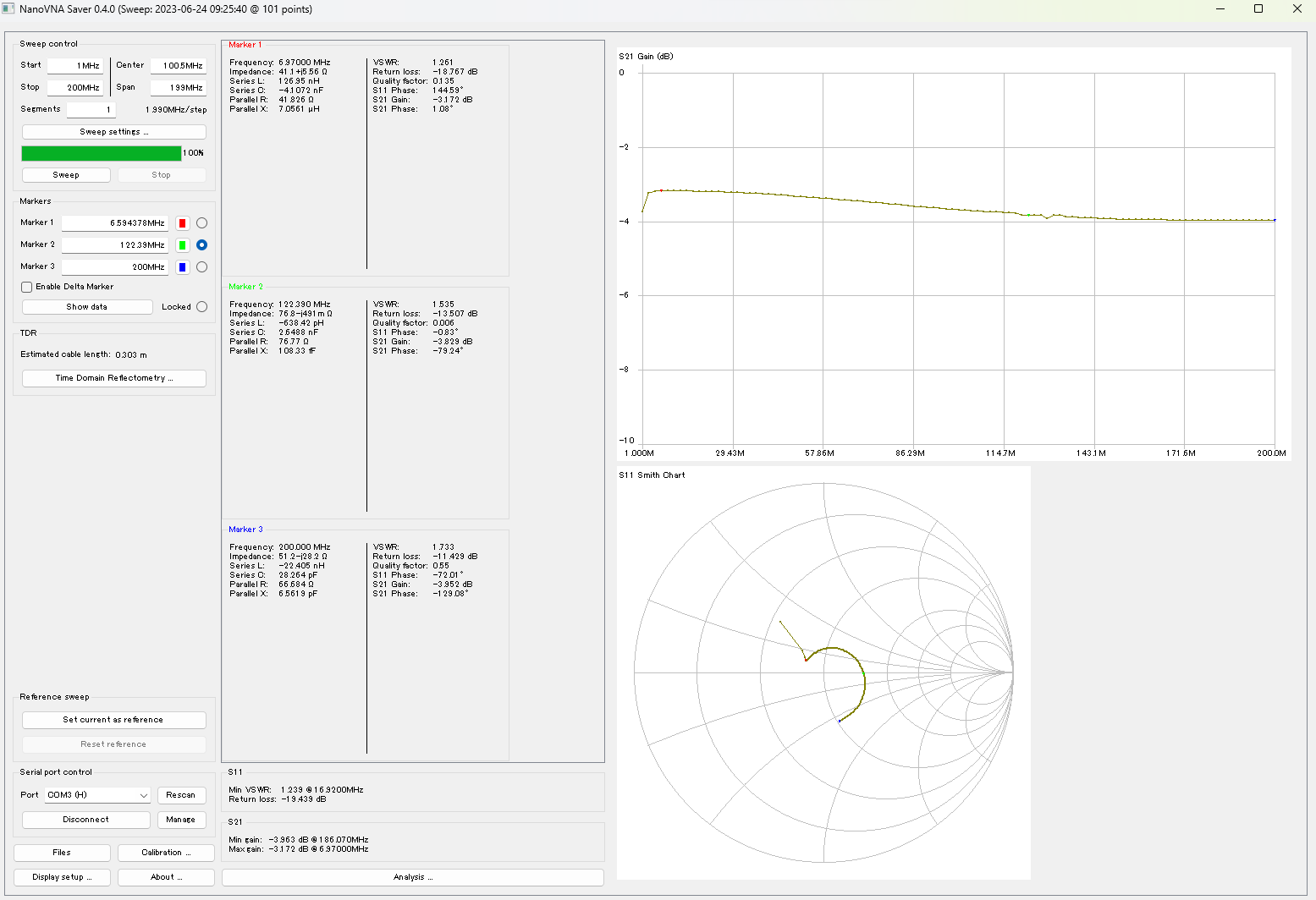Open the Calibration window

(x=166, y=853)
